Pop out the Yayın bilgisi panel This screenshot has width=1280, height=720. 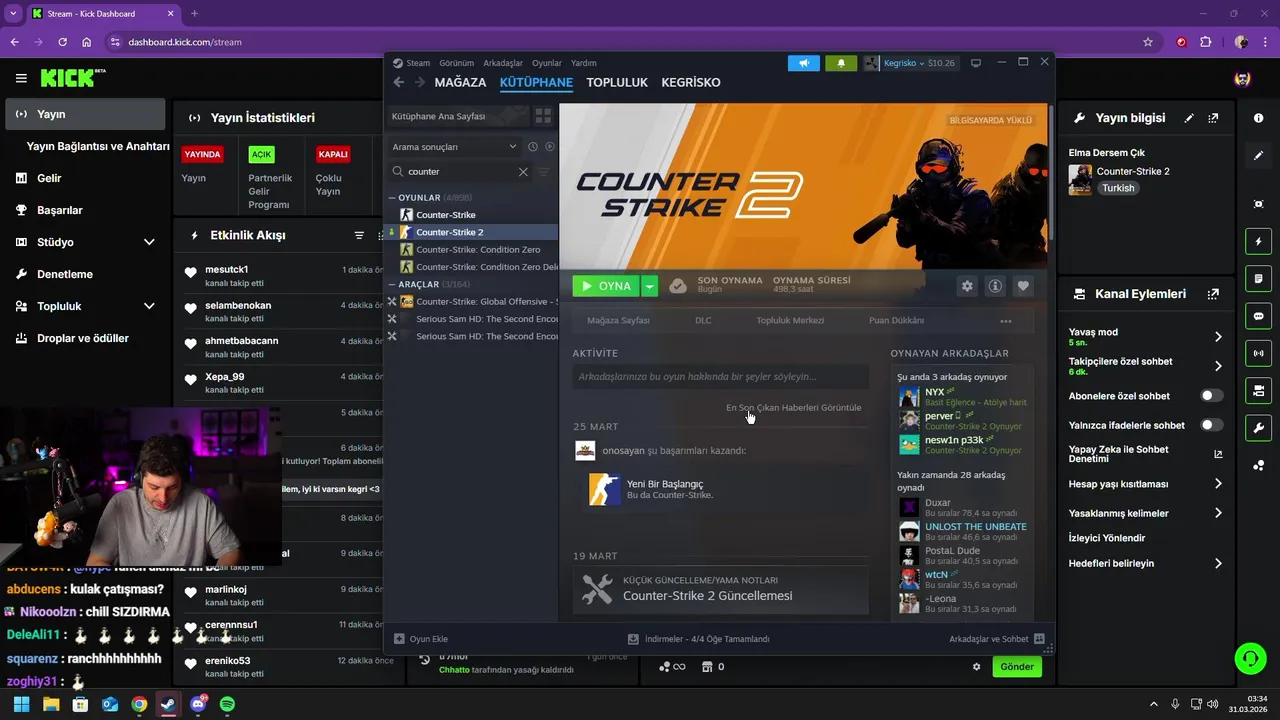1213,118
